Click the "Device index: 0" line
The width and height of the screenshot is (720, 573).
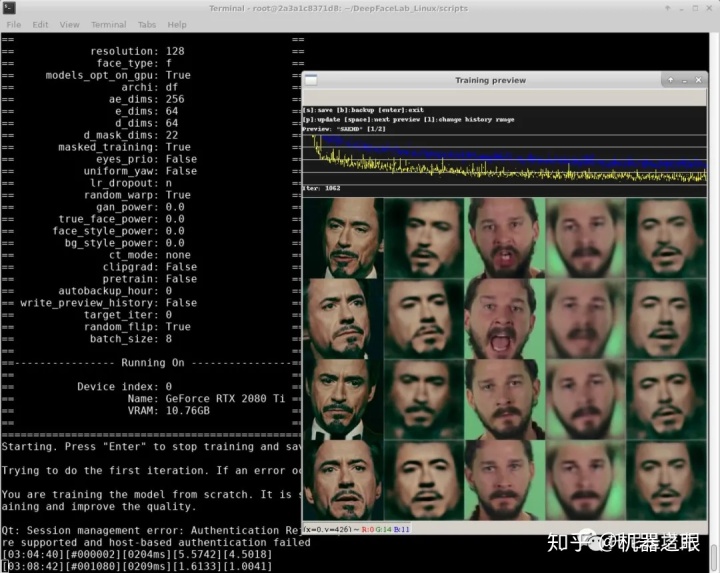point(124,386)
